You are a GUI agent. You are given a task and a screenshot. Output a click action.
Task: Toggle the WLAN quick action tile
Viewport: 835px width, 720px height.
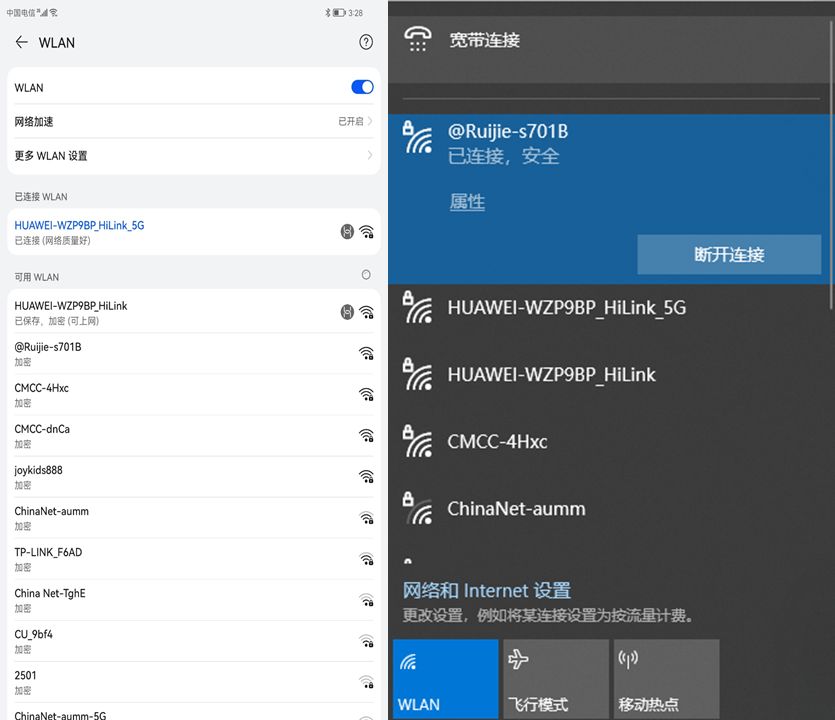pos(445,679)
